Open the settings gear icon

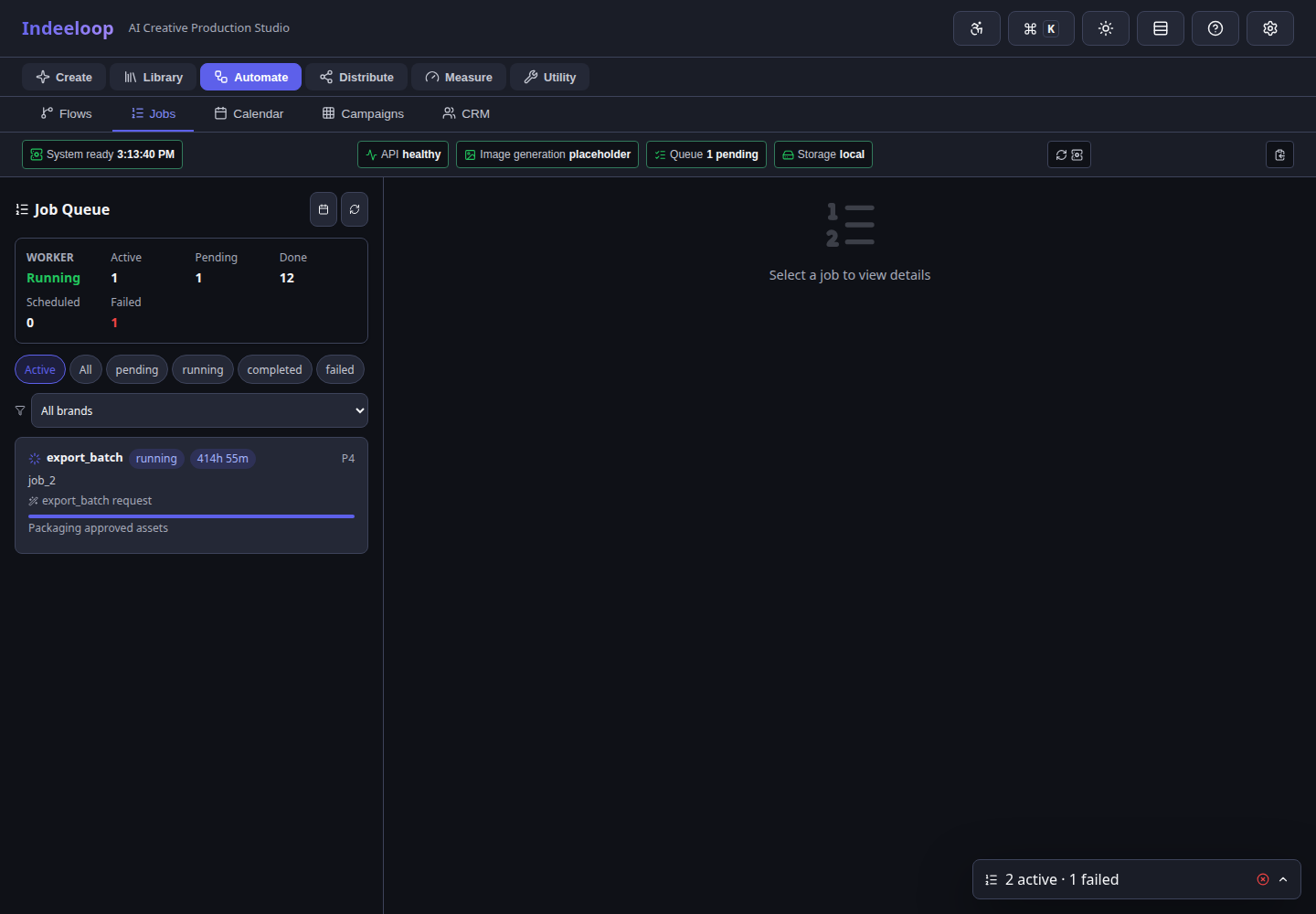pos(1270,28)
